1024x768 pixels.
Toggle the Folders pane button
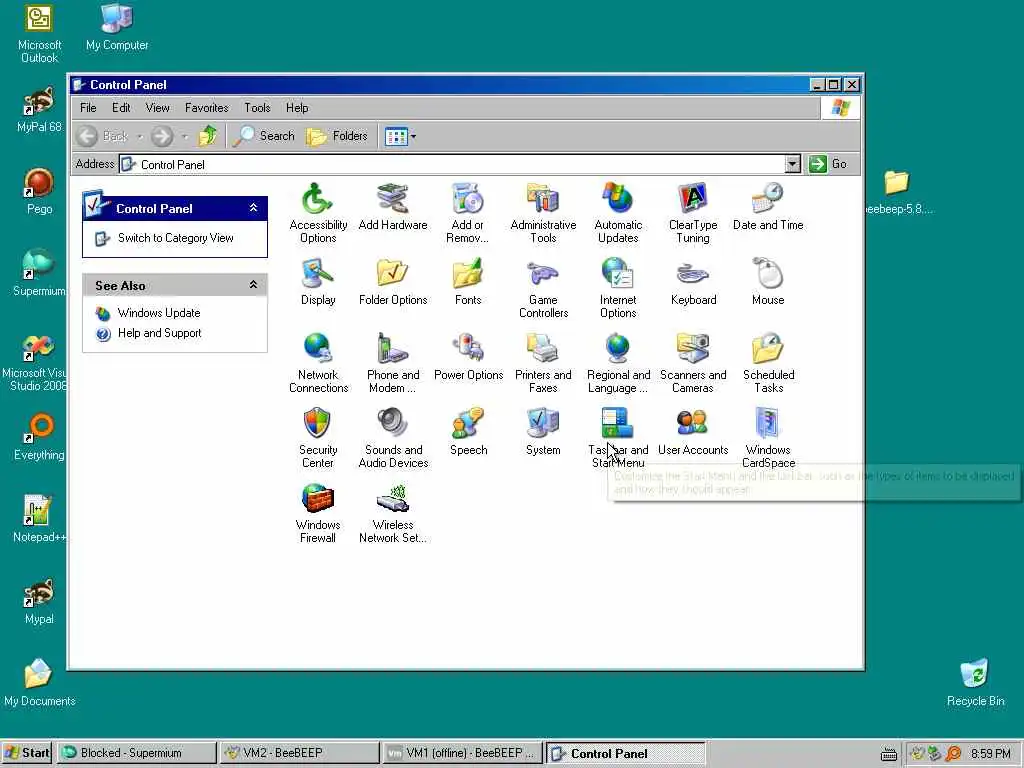coord(338,136)
